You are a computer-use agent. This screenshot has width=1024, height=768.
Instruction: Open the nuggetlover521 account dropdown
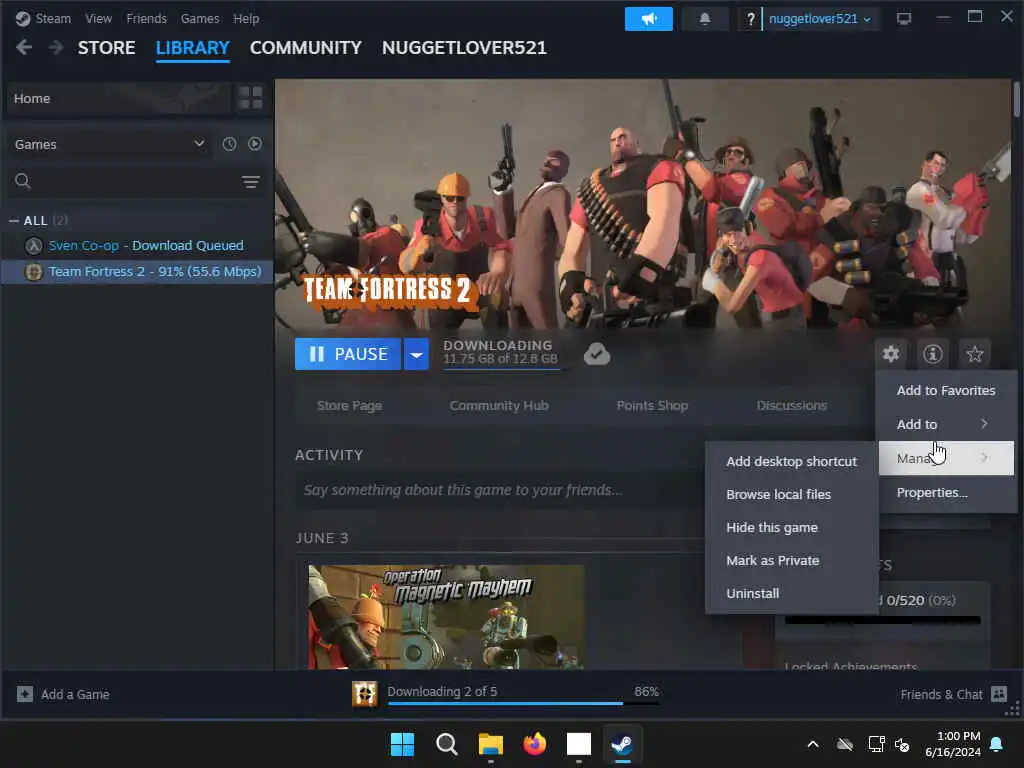820,19
